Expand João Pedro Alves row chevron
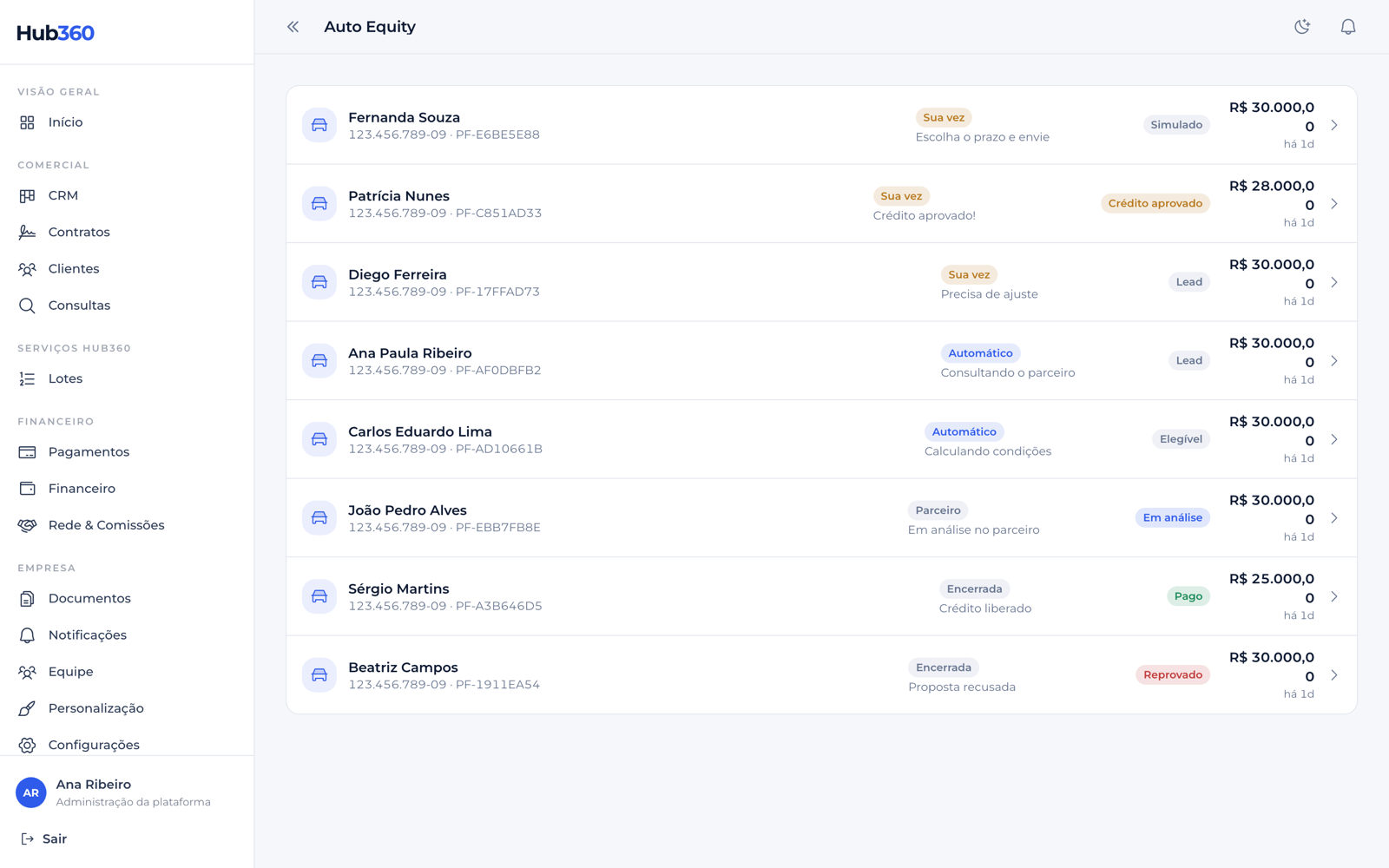Viewport: 1389px width, 868px height. click(1334, 518)
